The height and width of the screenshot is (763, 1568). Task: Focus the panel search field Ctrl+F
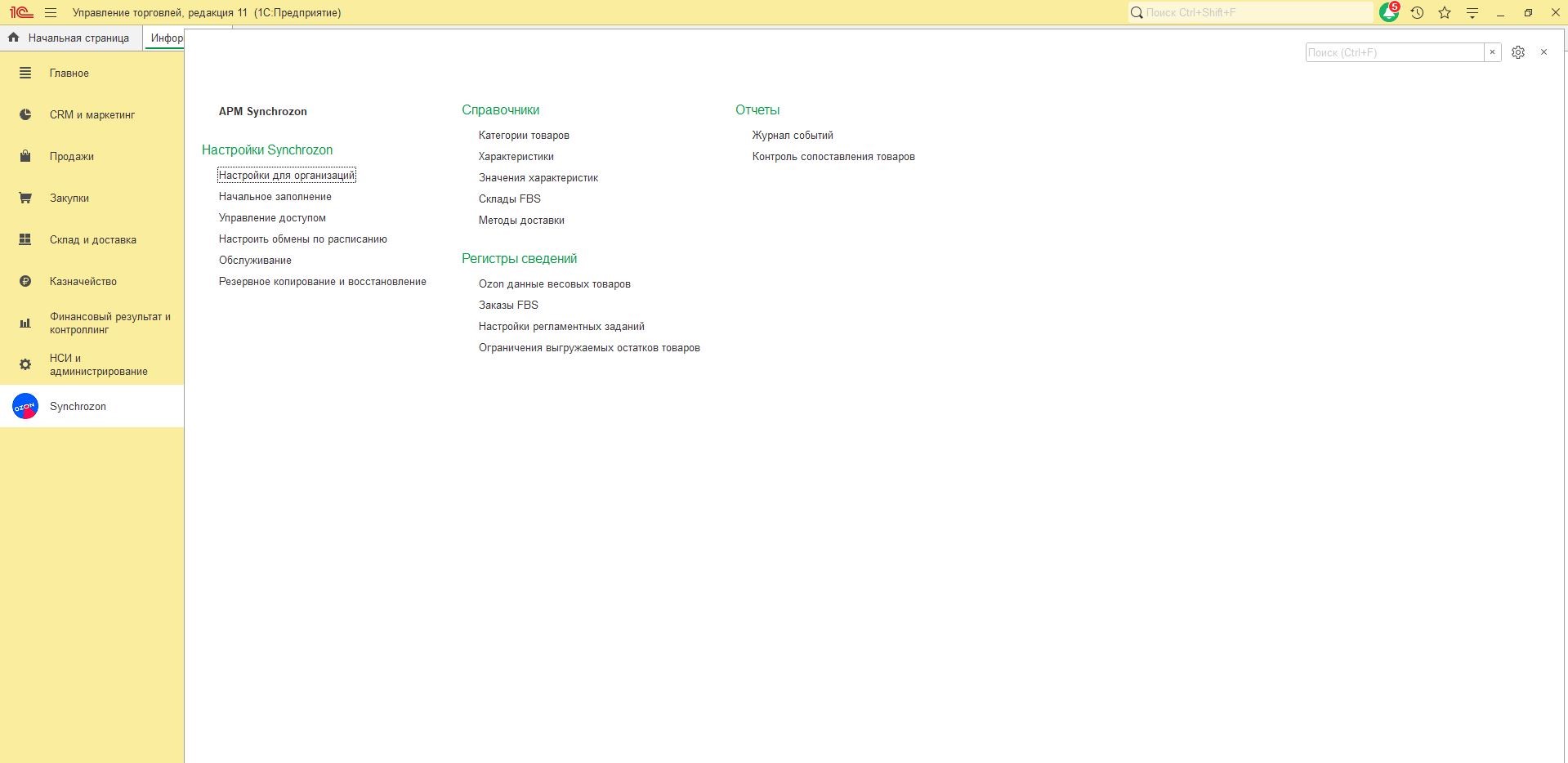(x=1395, y=52)
